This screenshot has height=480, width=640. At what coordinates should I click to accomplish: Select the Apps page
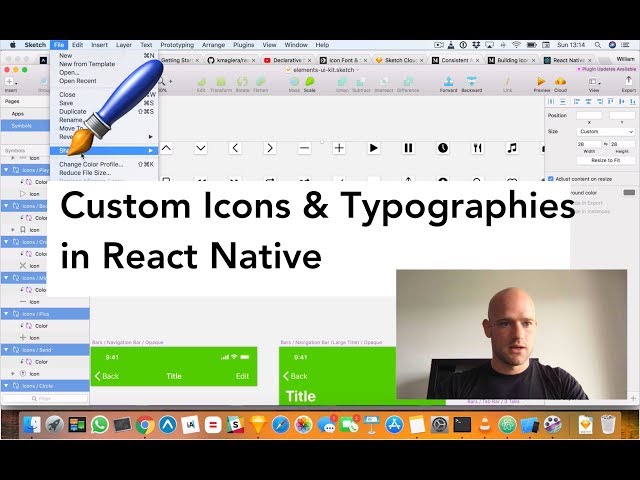18,113
